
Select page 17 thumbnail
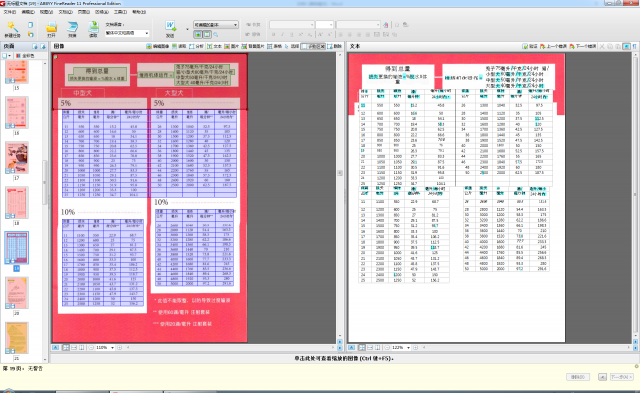tap(17, 158)
